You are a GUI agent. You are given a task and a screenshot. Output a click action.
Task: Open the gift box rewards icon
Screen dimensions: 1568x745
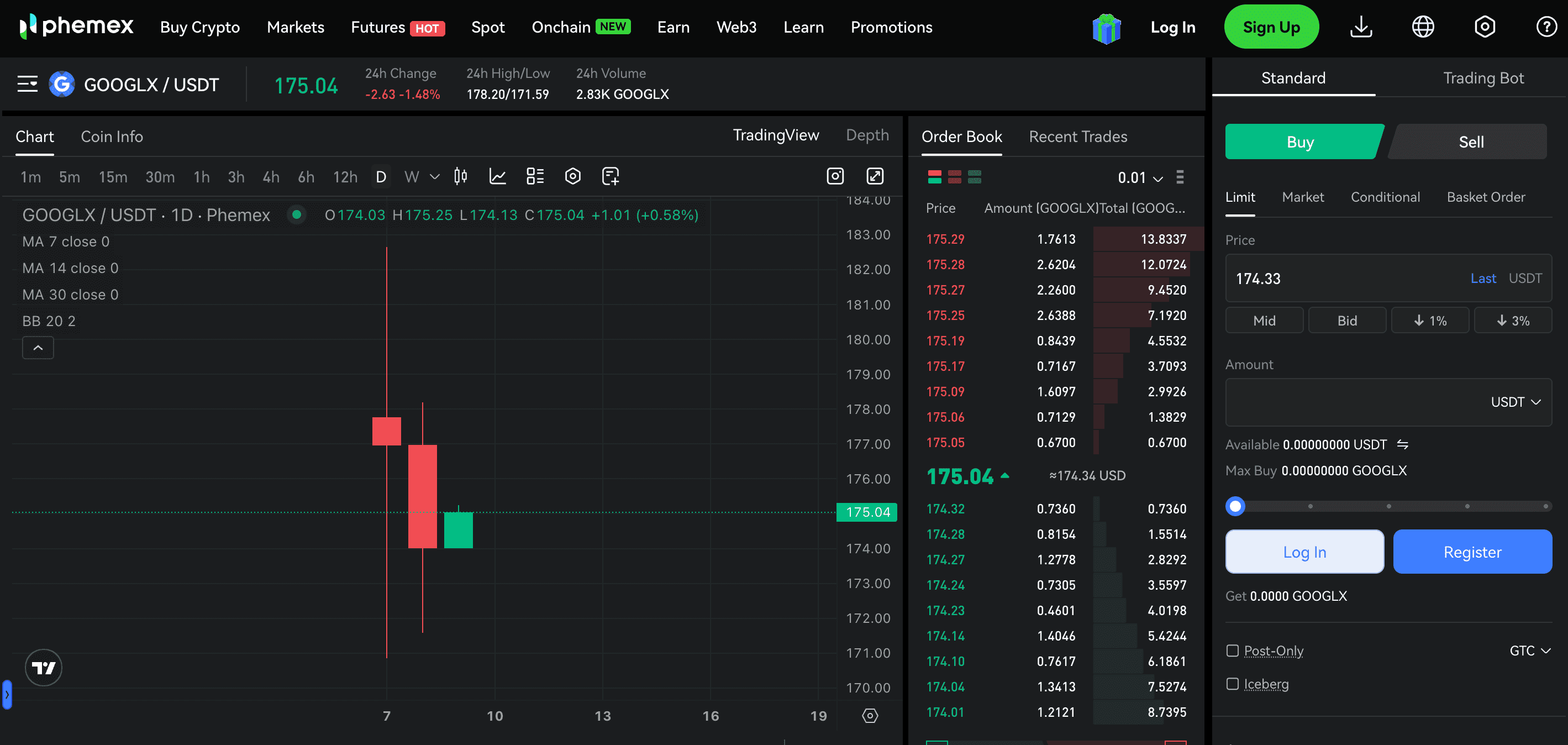point(1106,28)
